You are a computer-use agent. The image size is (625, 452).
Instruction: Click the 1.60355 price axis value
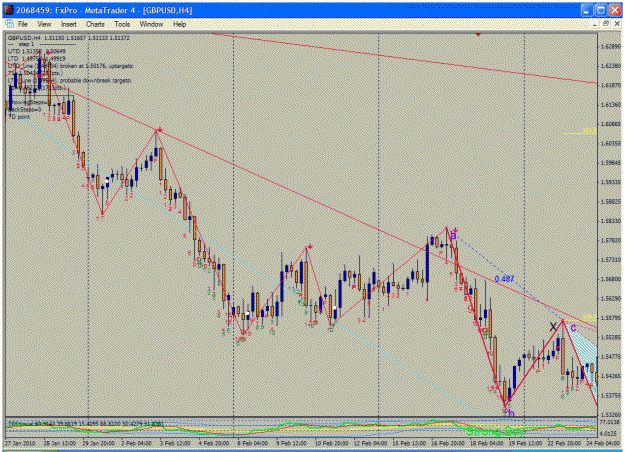(610, 143)
